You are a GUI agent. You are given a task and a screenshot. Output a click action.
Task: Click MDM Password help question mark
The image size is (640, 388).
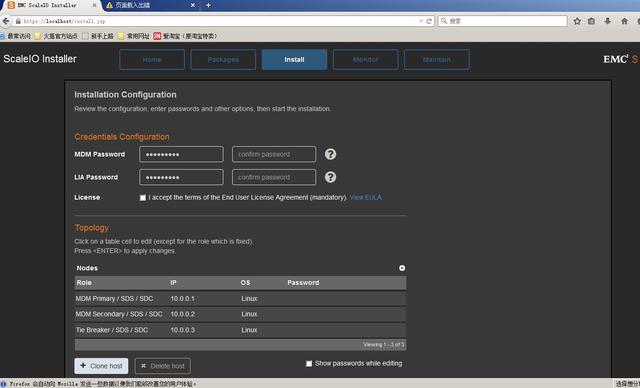pos(330,154)
